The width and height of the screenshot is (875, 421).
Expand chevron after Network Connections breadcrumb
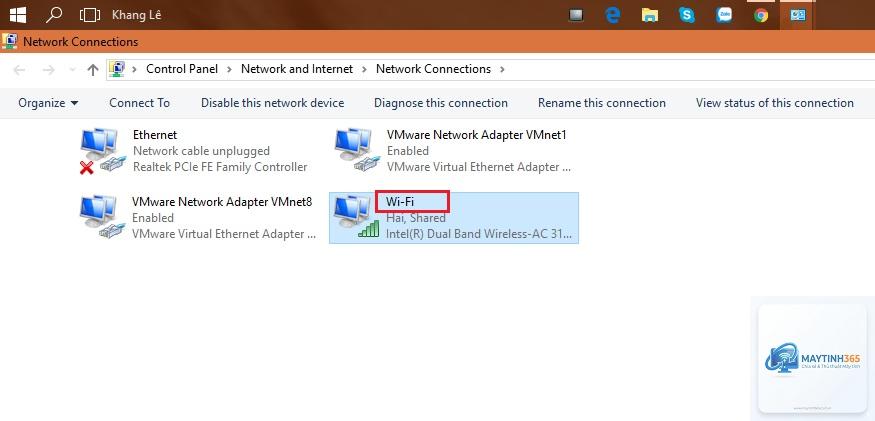click(x=503, y=69)
